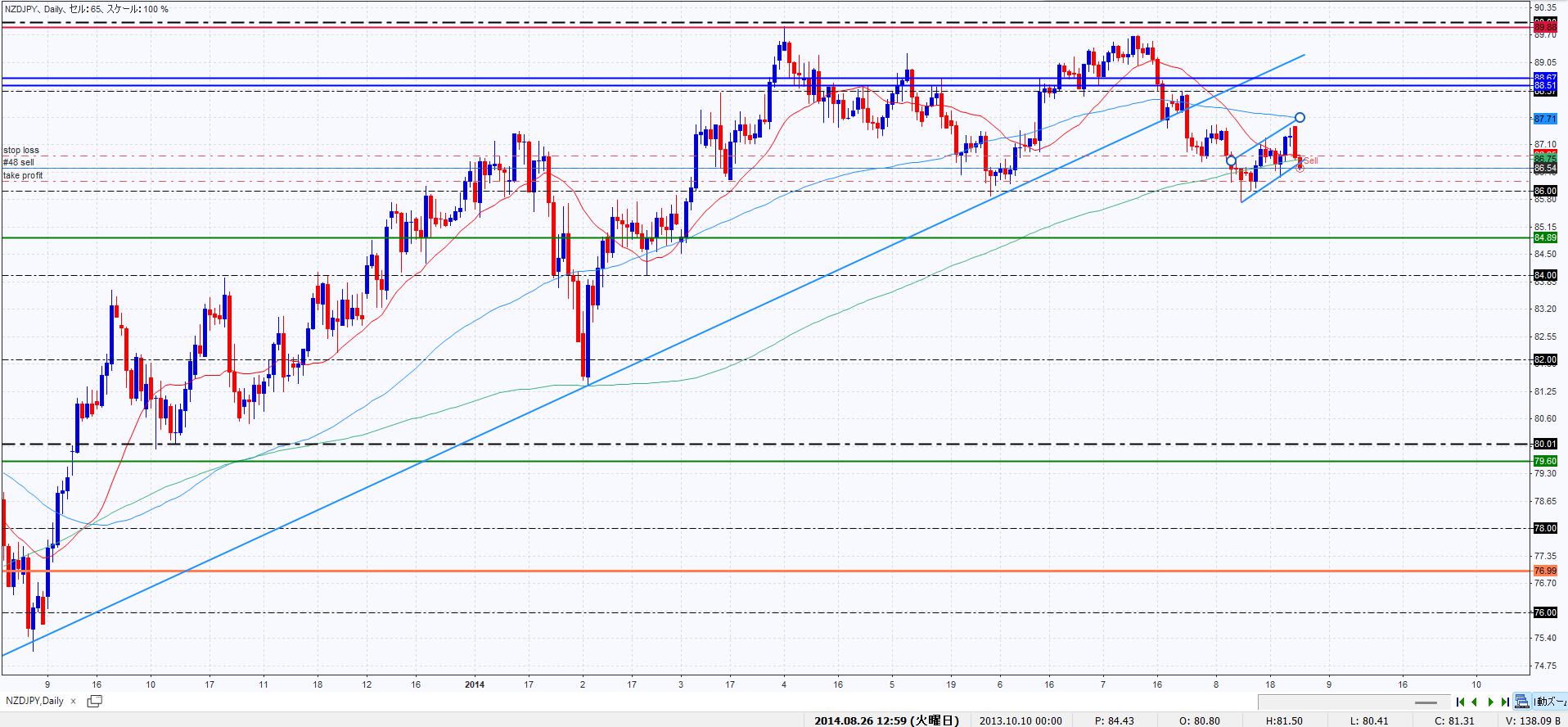1568x727 pixels.
Task: Click the 87.71 blue price label
Action: click(x=1544, y=119)
